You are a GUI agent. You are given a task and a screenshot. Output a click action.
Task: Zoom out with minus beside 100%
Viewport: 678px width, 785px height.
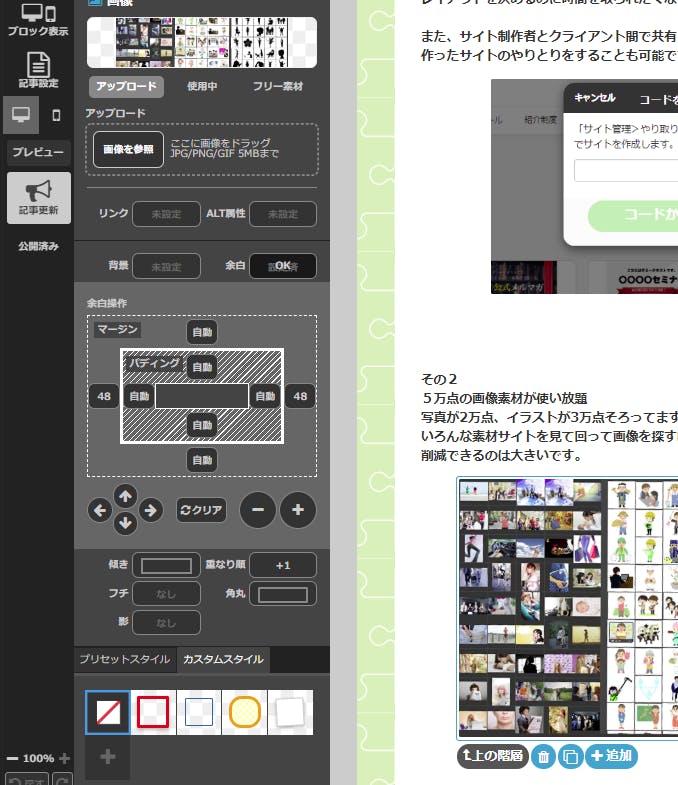[13, 758]
